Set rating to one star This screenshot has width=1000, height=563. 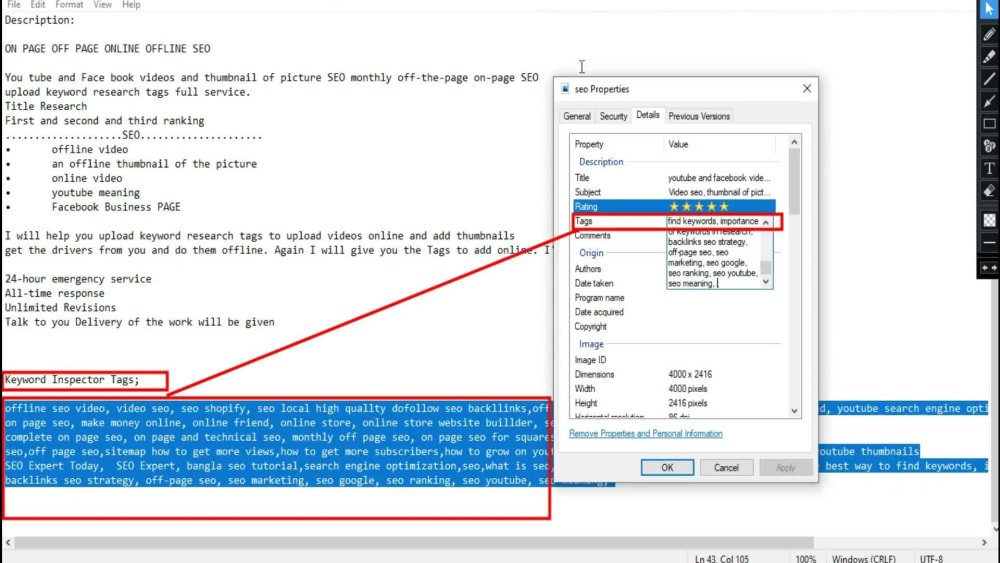tap(673, 207)
